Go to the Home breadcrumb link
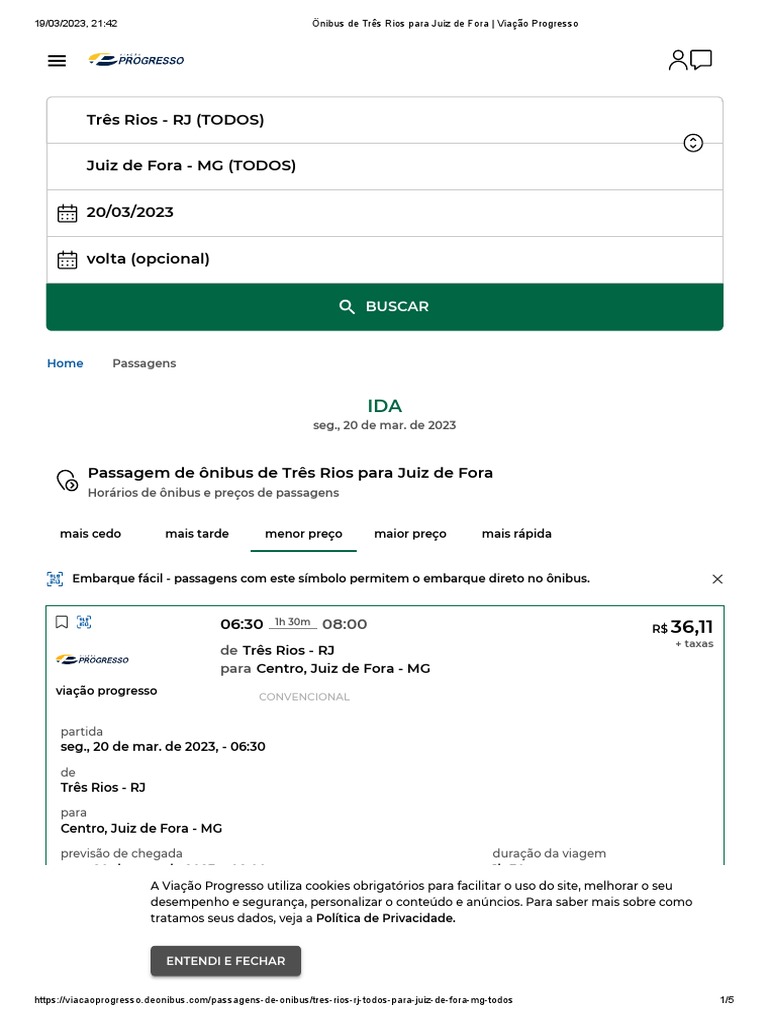768x1024 pixels. 65,363
